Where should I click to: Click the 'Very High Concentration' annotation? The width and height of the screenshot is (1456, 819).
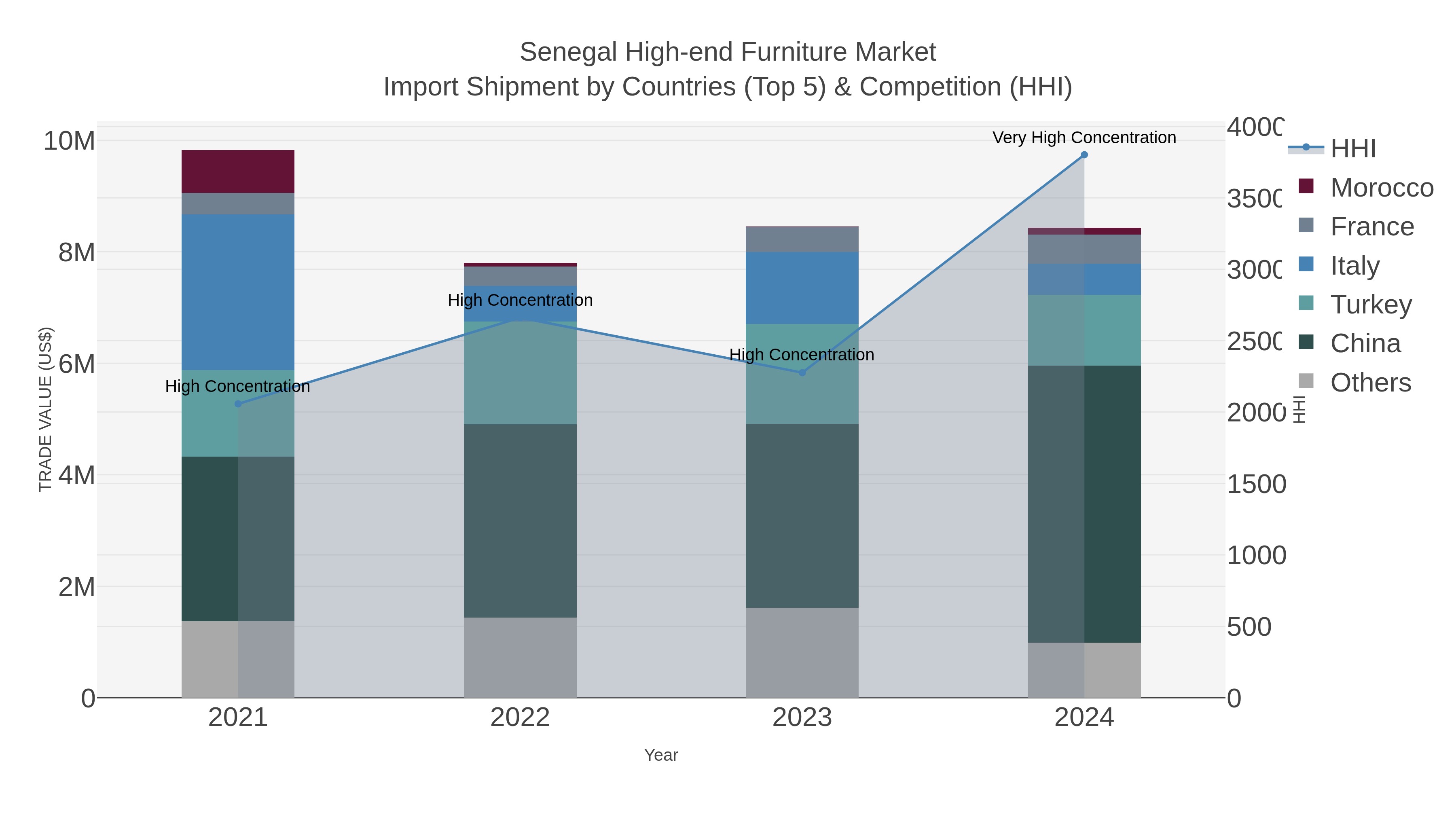[1084, 138]
